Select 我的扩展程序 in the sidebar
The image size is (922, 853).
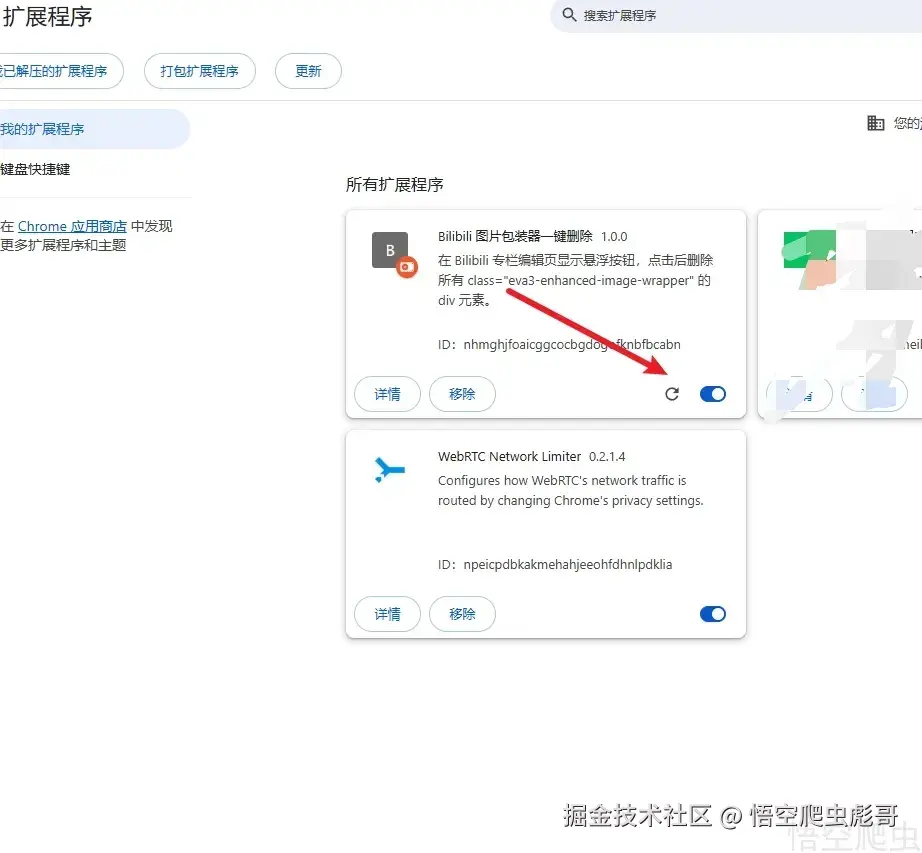click(94, 129)
